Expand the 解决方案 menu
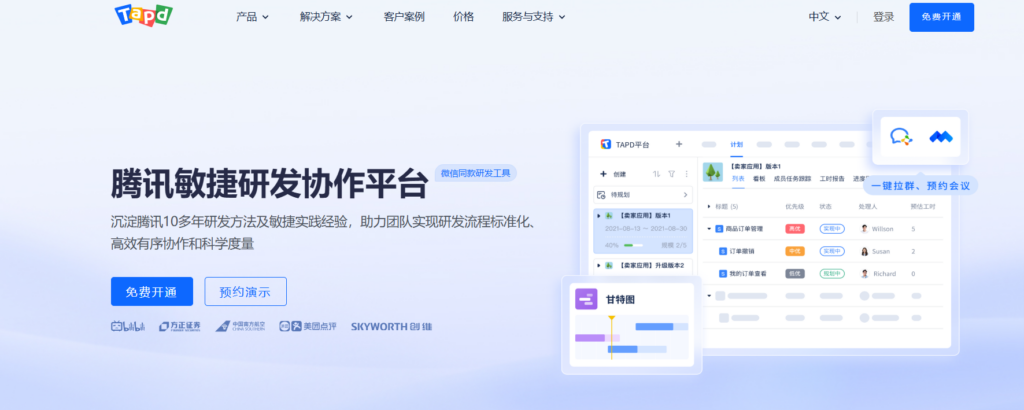This screenshot has height=410, width=1024. pos(326,17)
